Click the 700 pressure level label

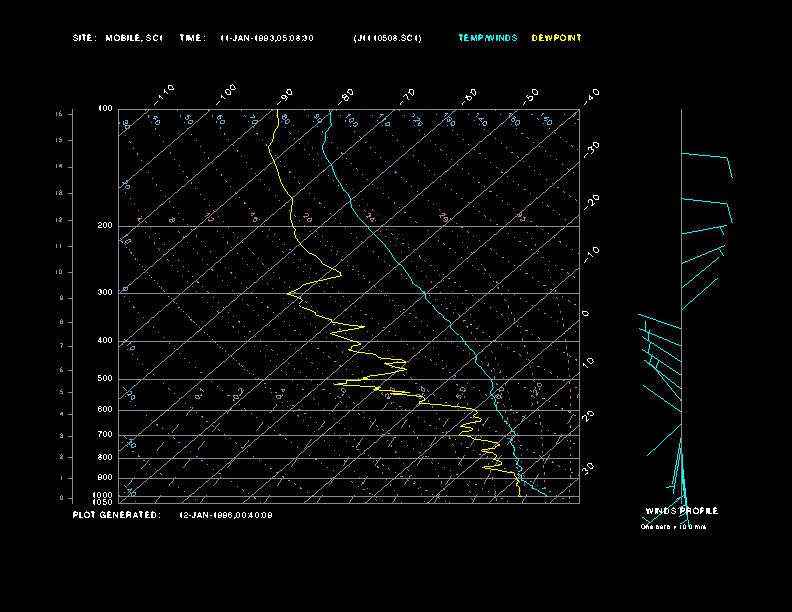click(105, 434)
